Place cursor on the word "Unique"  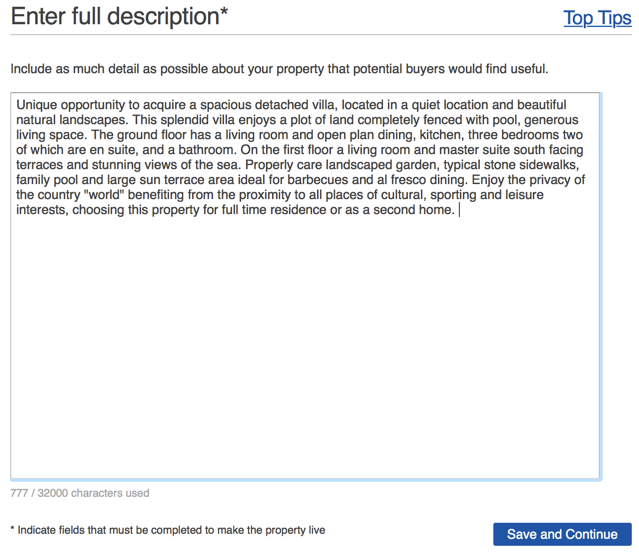click(x=37, y=105)
